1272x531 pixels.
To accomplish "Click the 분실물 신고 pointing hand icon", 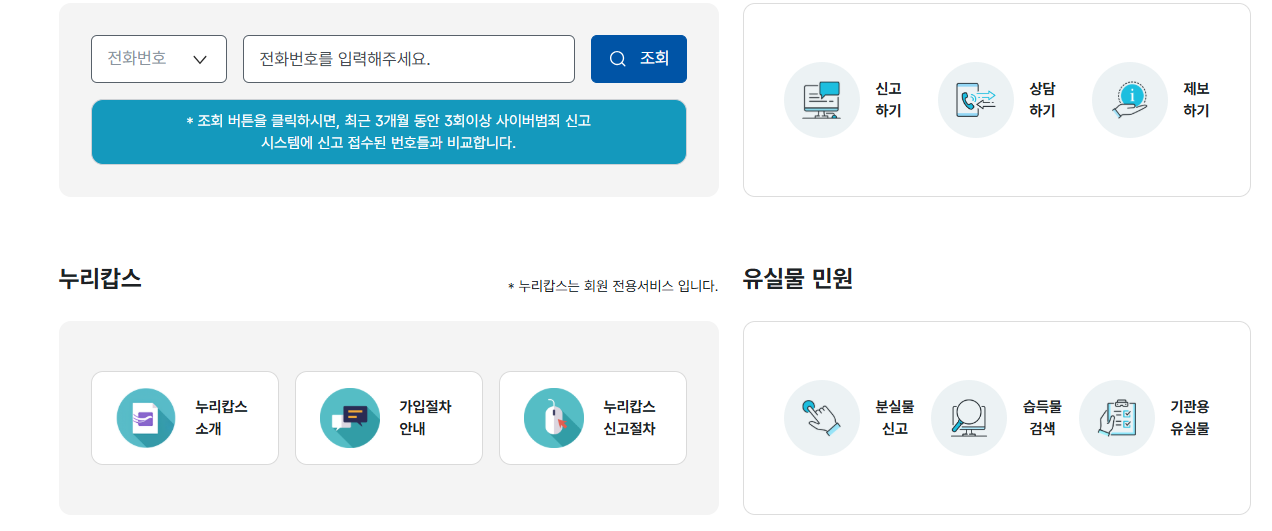I will 822,418.
